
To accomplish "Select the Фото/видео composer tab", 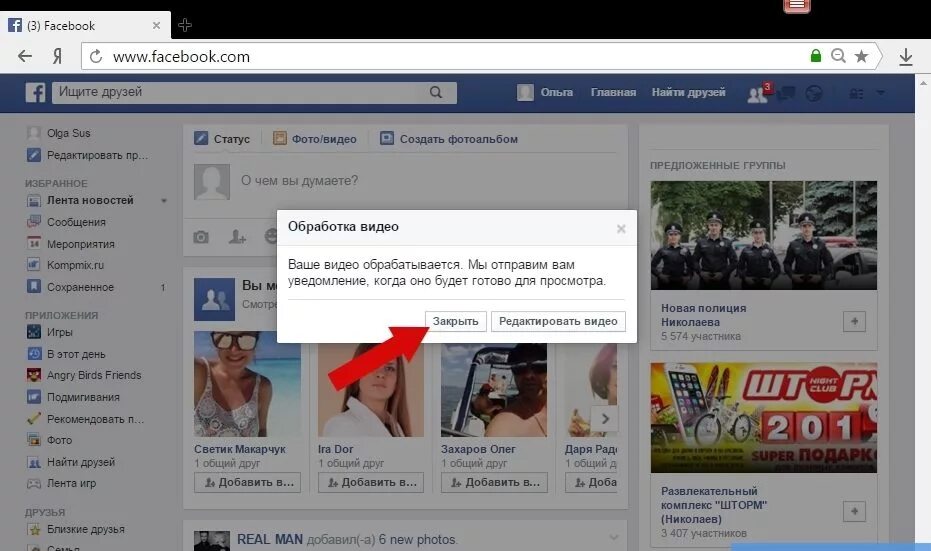I will tap(315, 139).
